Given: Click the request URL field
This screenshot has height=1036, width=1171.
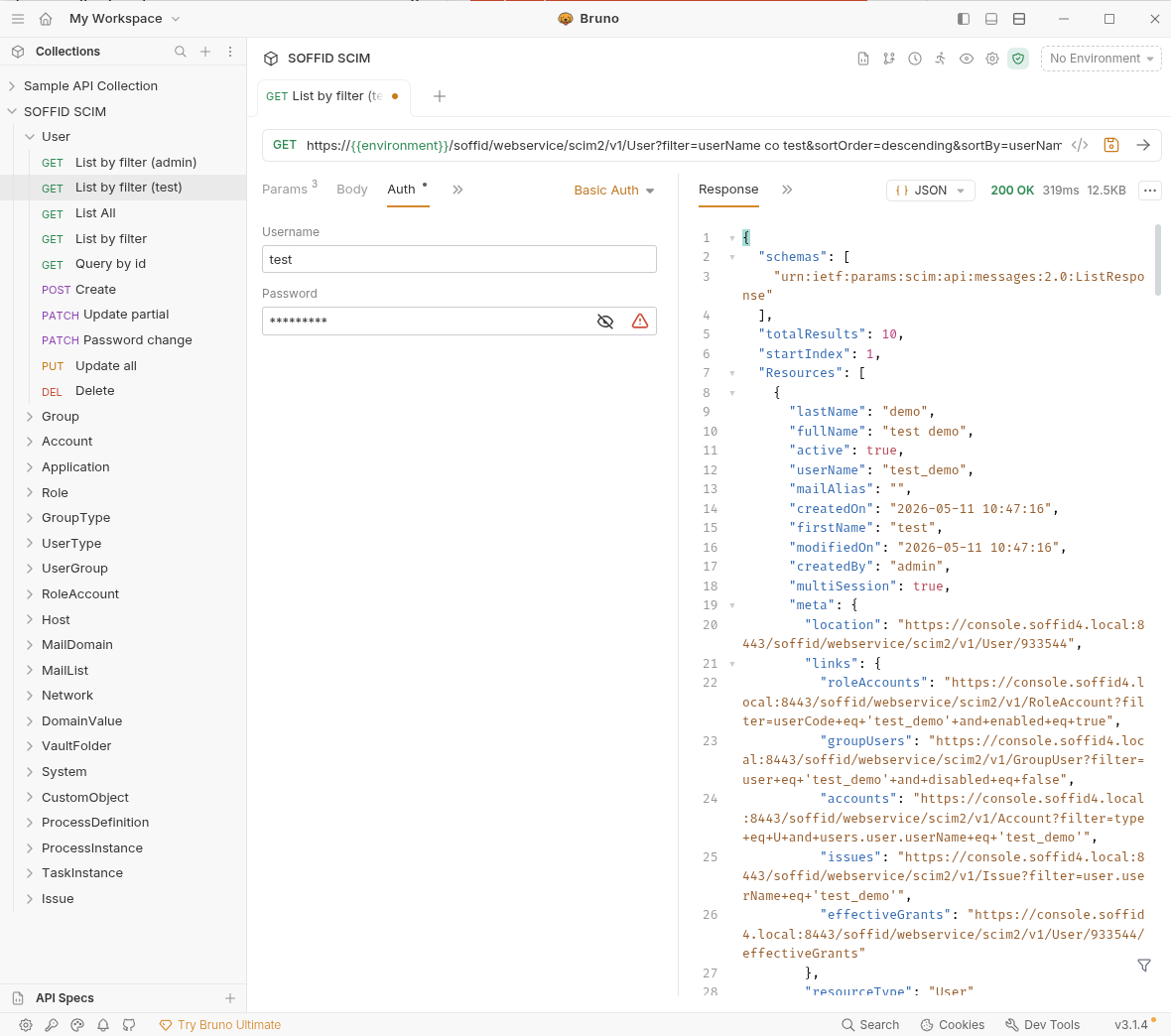Looking at the screenshot, I should (x=684, y=145).
